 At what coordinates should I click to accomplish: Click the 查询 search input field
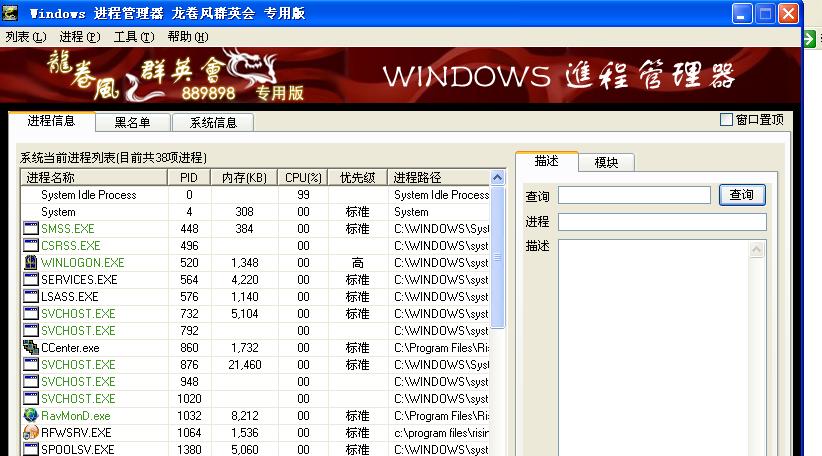click(x=634, y=195)
